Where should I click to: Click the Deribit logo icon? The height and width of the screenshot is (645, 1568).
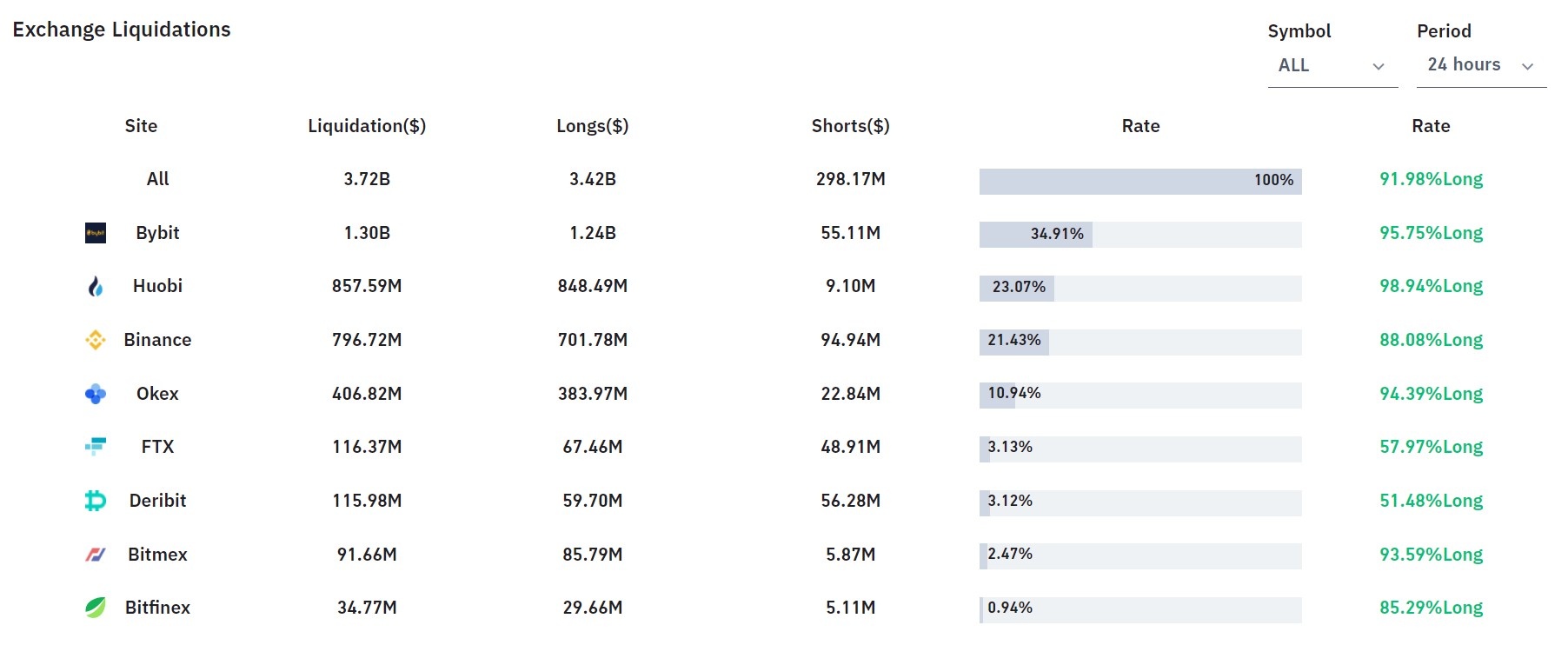tap(96, 501)
